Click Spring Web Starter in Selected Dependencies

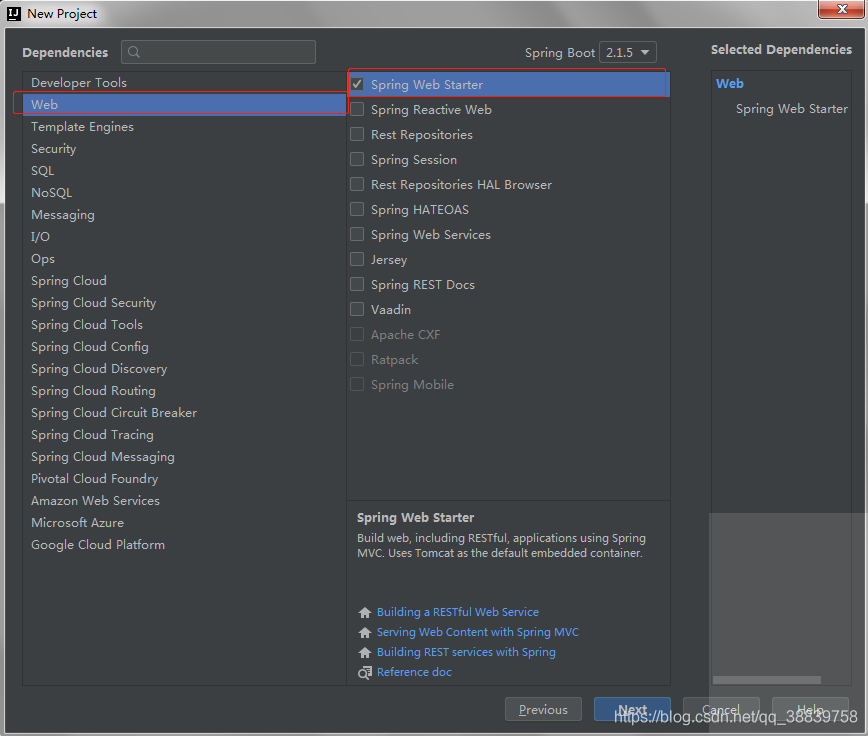pyautogui.click(x=792, y=108)
